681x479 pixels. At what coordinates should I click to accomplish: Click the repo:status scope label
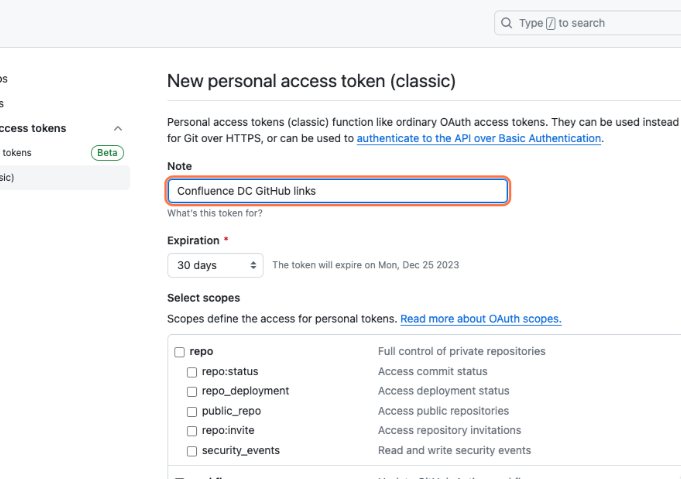[229, 372]
